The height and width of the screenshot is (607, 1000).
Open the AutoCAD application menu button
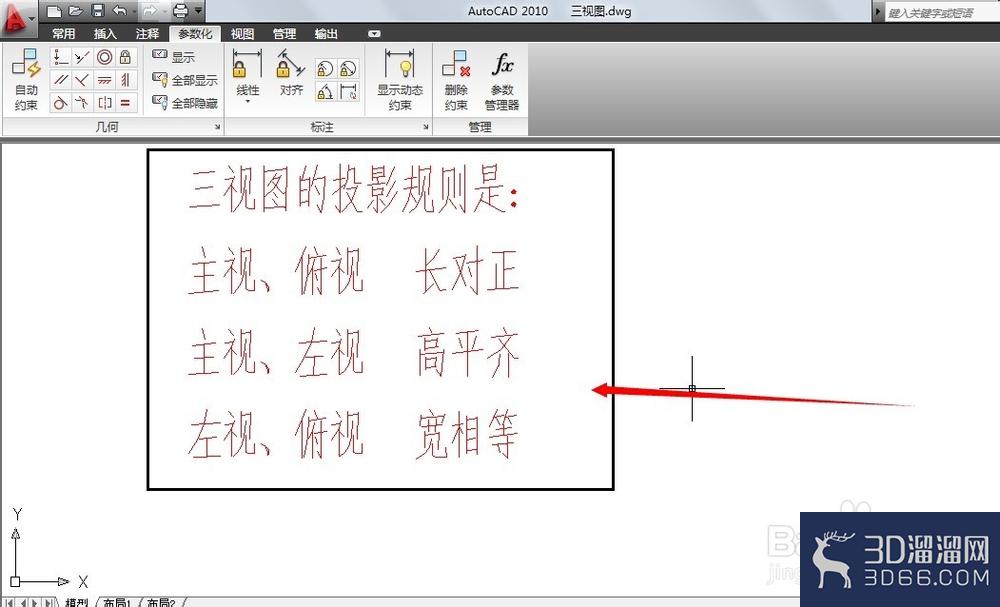(18, 17)
